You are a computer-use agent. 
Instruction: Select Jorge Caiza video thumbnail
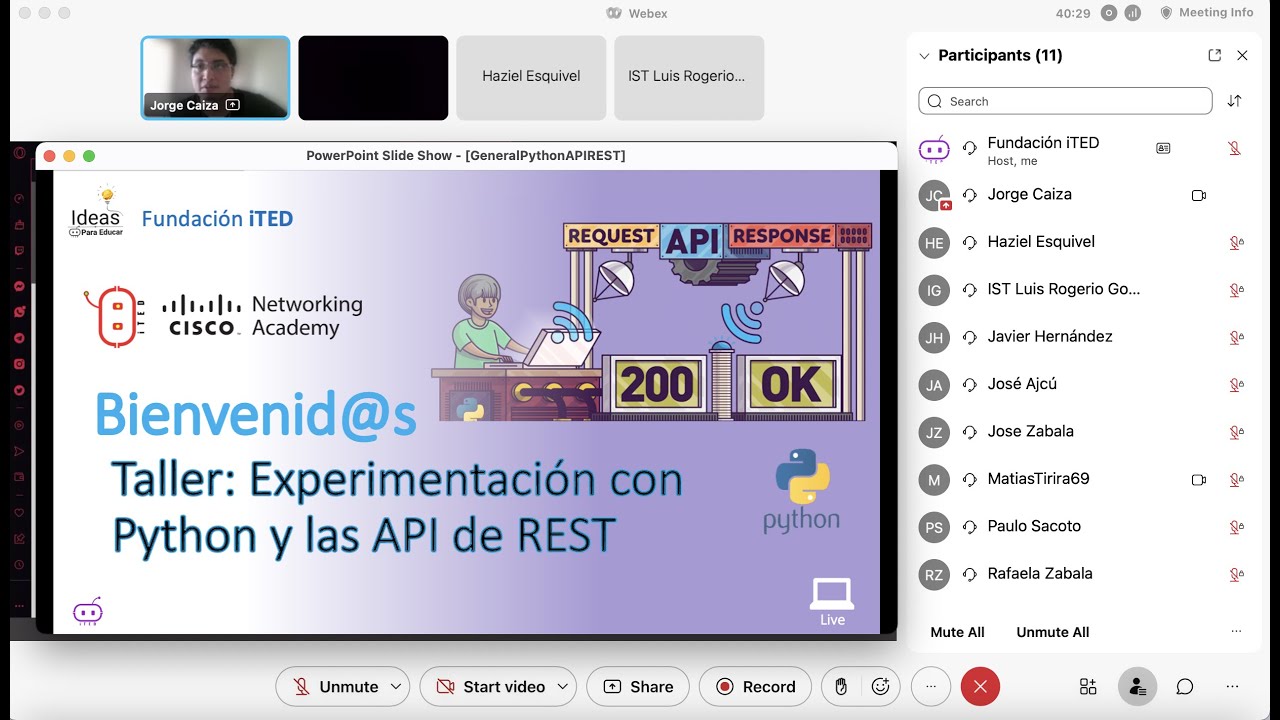point(215,78)
